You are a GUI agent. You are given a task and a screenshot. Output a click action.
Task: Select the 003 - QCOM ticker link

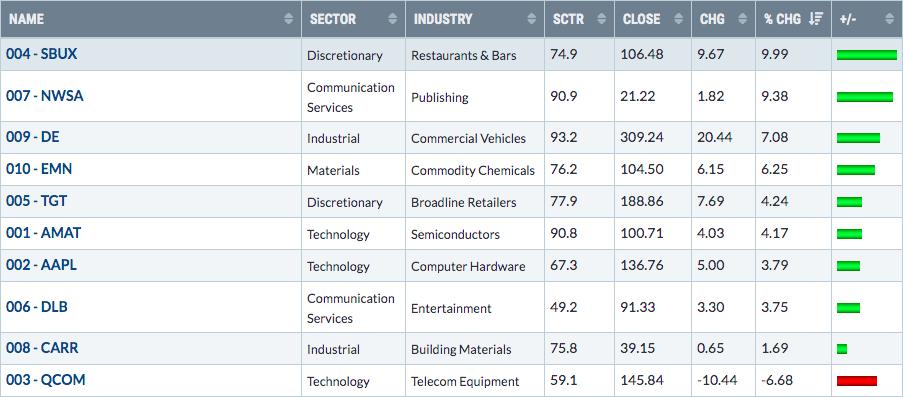tap(45, 380)
